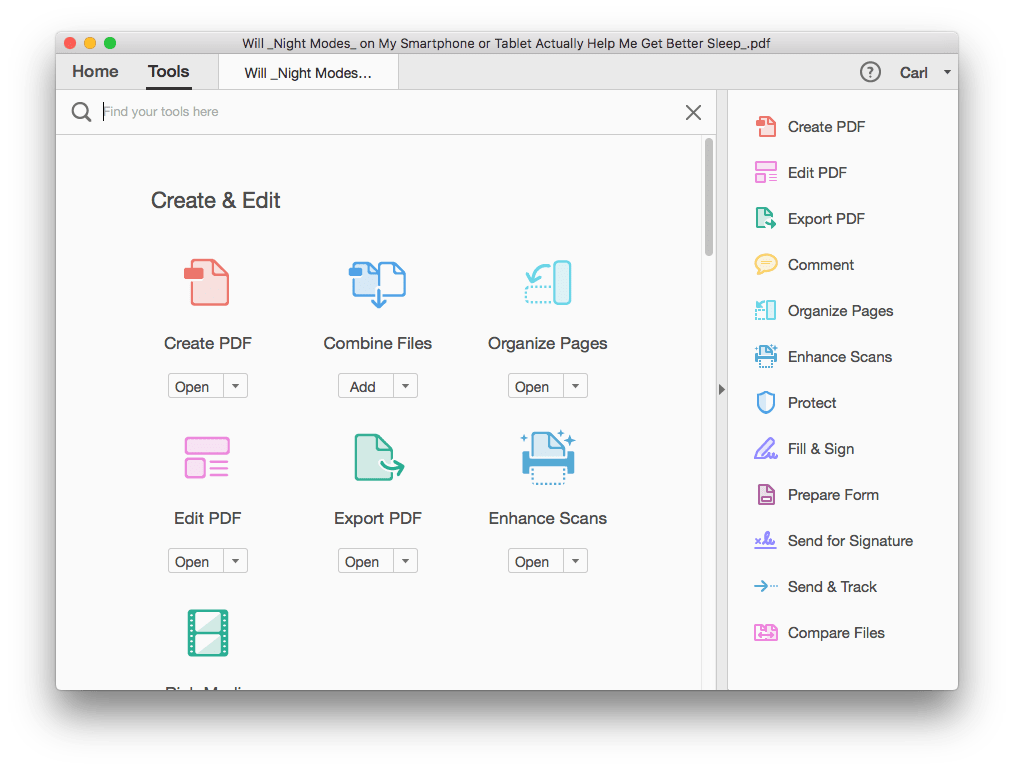
Task: Click Send for Signature in the sidebar
Action: click(x=849, y=540)
